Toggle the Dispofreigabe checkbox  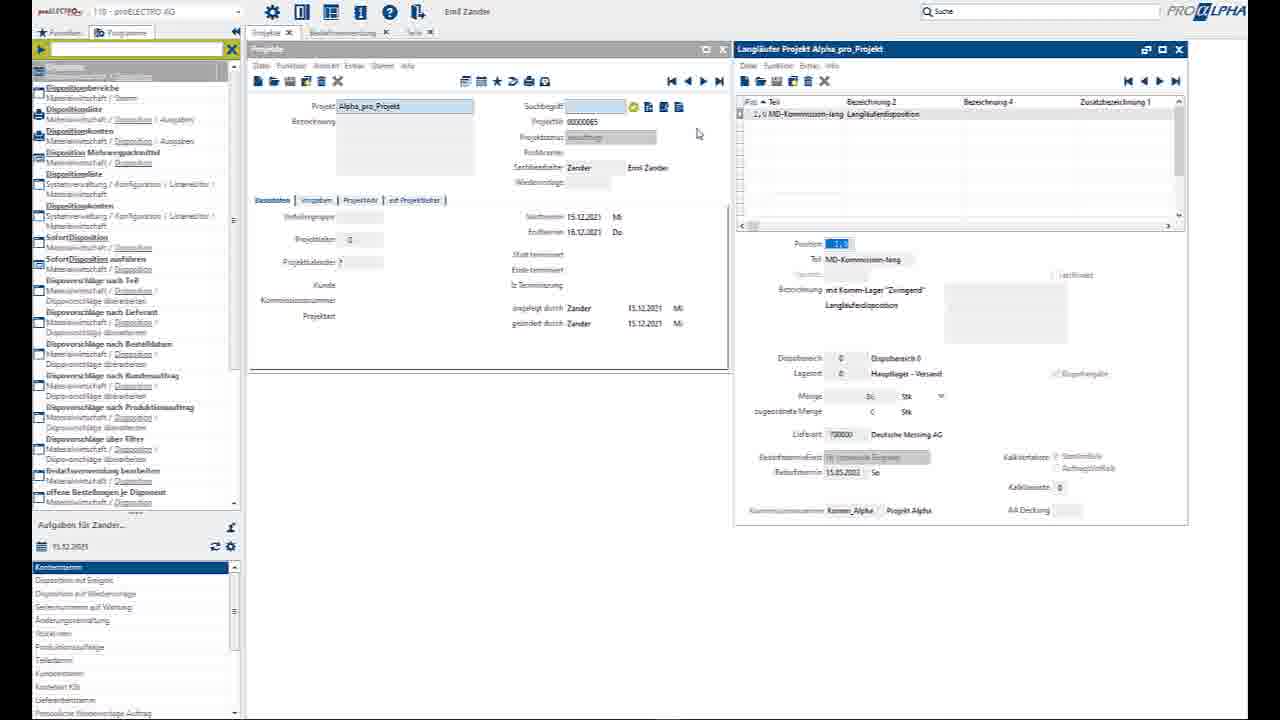(x=1055, y=374)
